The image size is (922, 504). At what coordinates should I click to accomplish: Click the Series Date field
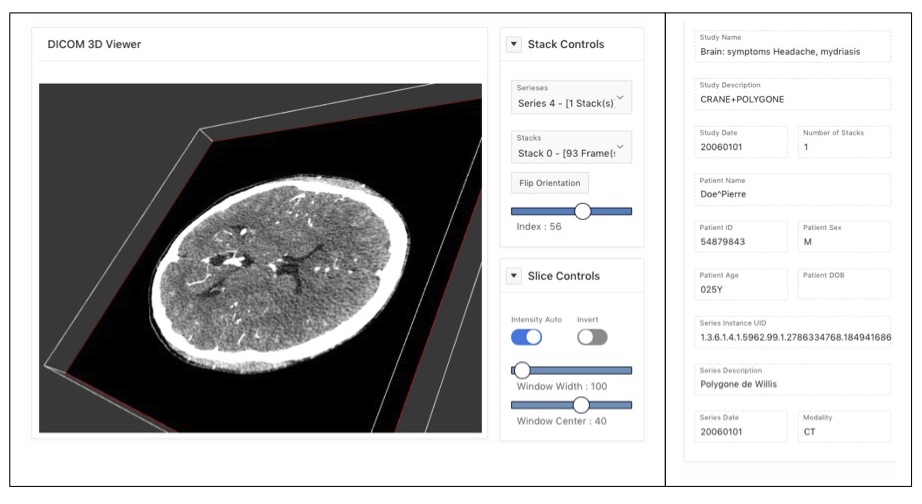[x=740, y=426]
